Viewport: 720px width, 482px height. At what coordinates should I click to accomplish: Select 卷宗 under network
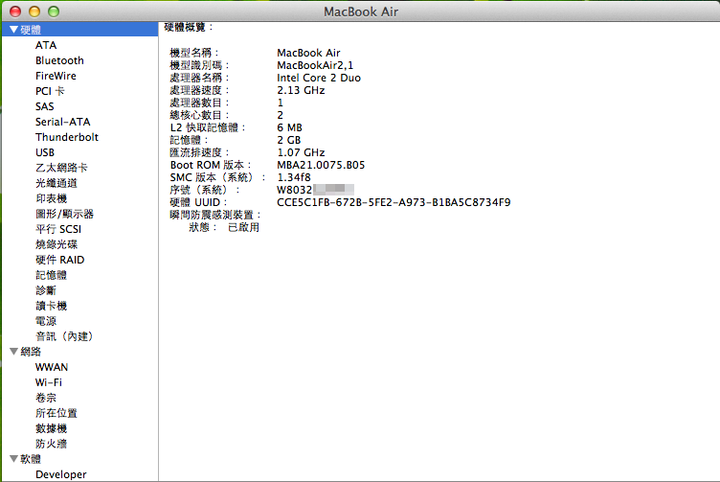coord(46,398)
